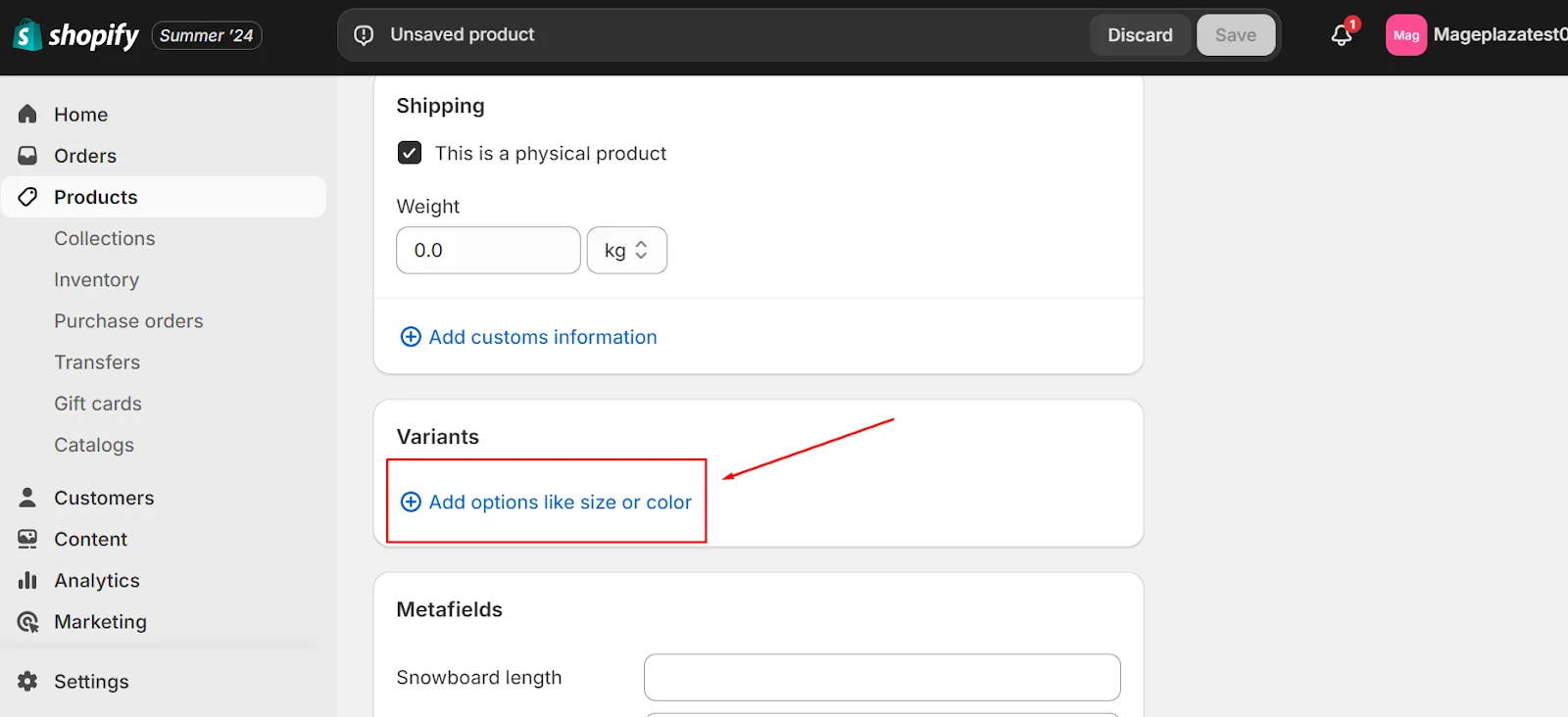Click the Variants heading
Image resolution: width=1568 pixels, height=717 pixels.
coord(438,437)
